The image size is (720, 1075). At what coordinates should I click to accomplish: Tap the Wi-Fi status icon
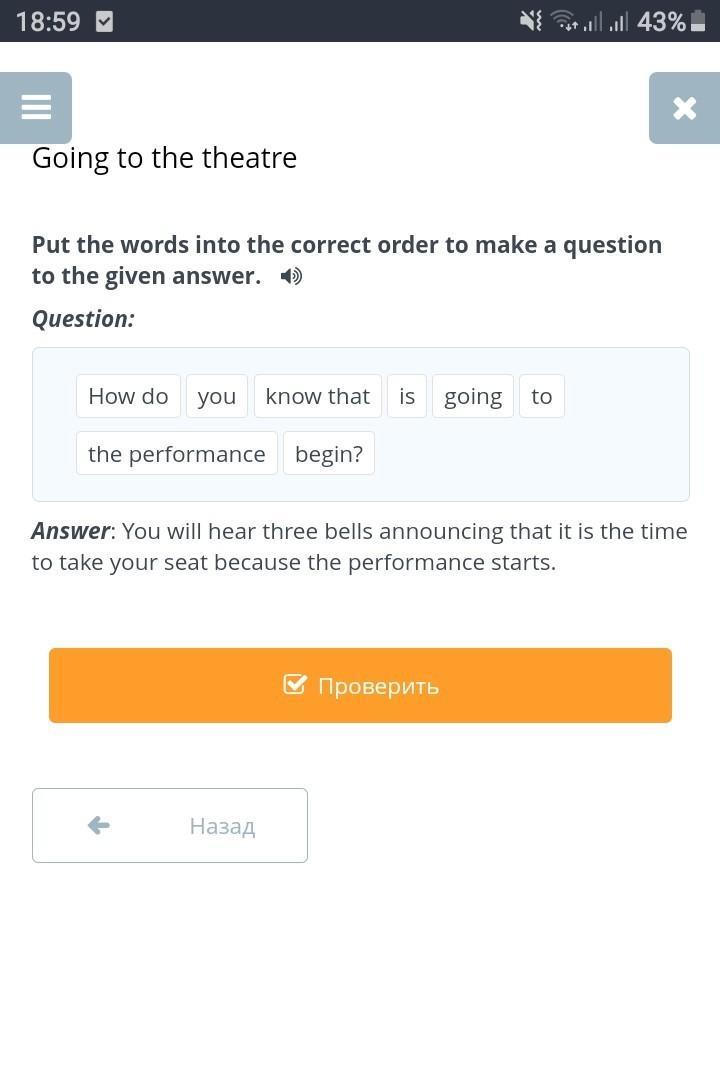click(x=565, y=21)
